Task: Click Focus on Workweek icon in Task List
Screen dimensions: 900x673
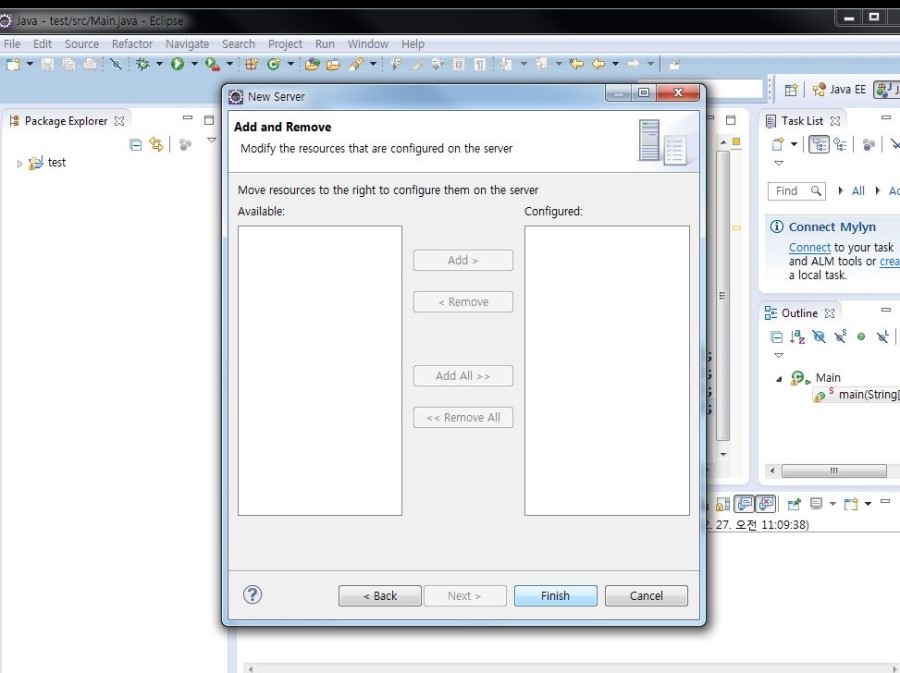Action: (869, 145)
